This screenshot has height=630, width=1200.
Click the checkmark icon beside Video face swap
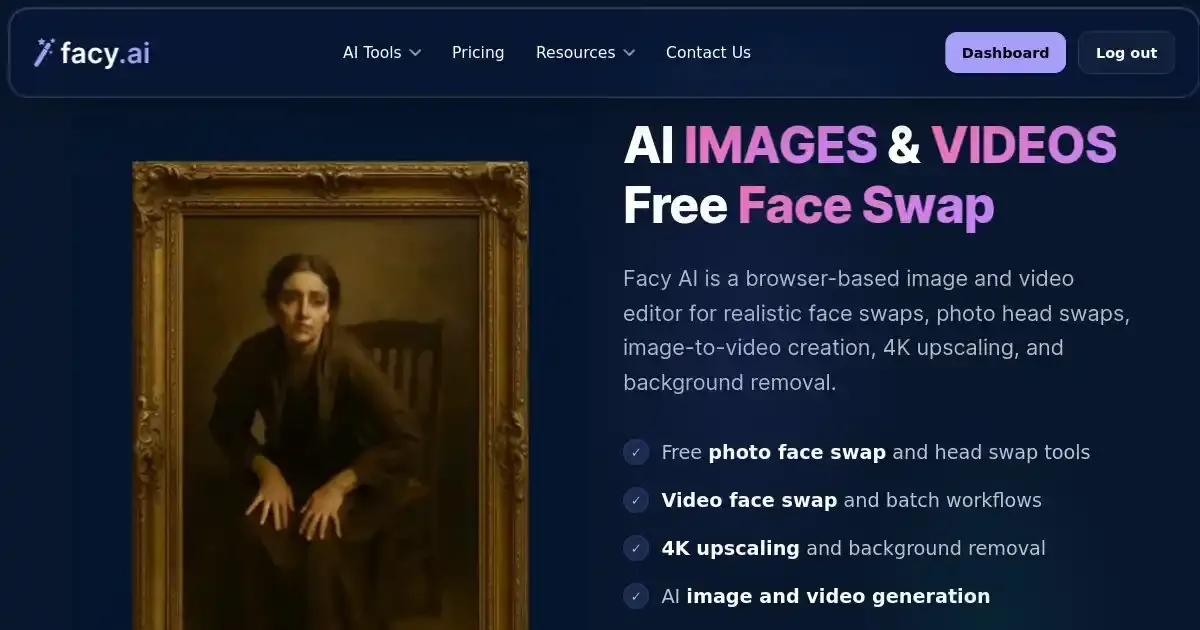(x=636, y=500)
